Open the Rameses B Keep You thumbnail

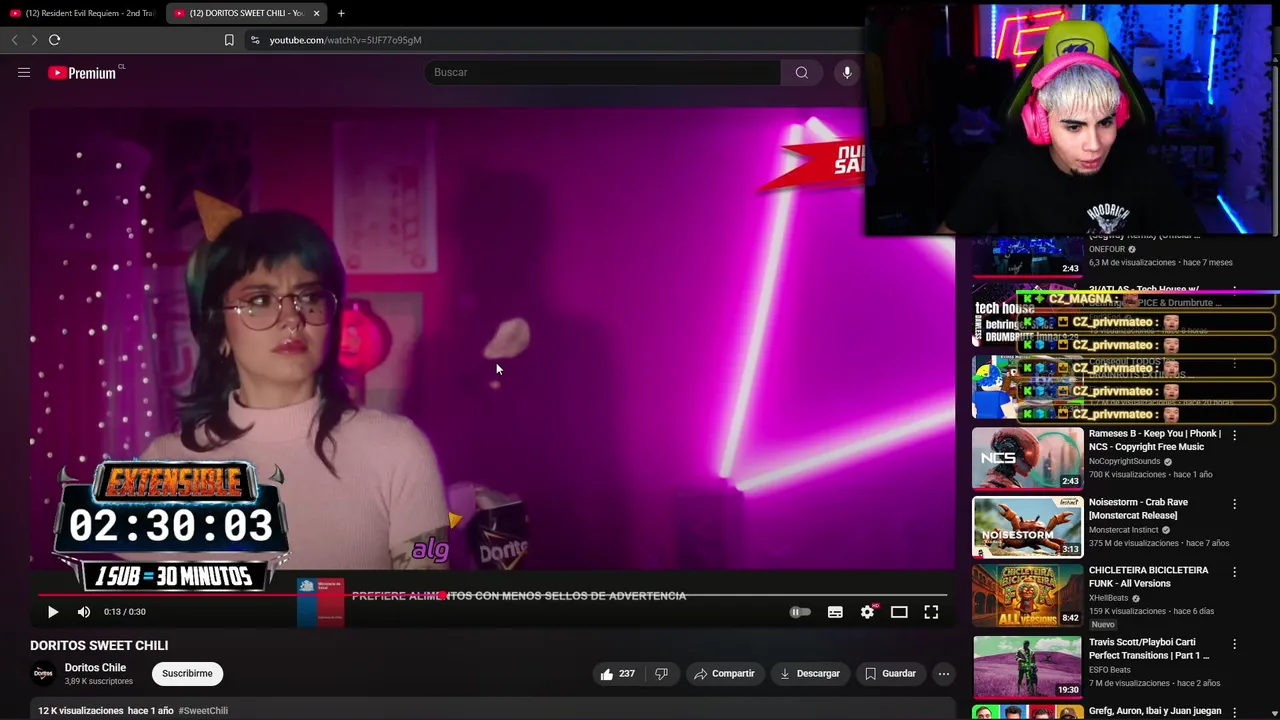coord(1027,458)
